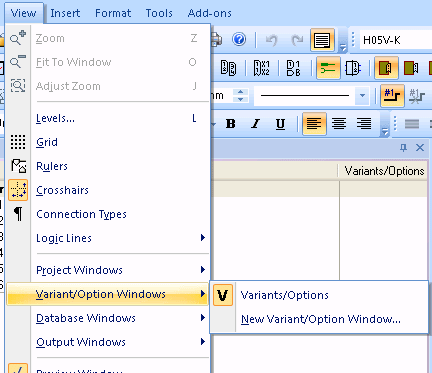The height and width of the screenshot is (373, 432).
Task: Click the Print icon in the toolbar
Action: tap(217, 39)
